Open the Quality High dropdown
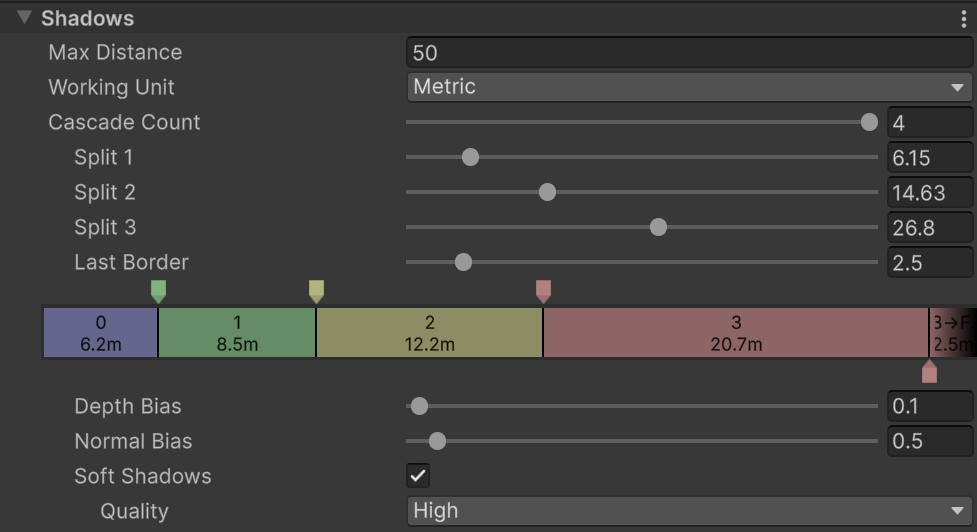This screenshot has height=532, width=977. pos(689,511)
